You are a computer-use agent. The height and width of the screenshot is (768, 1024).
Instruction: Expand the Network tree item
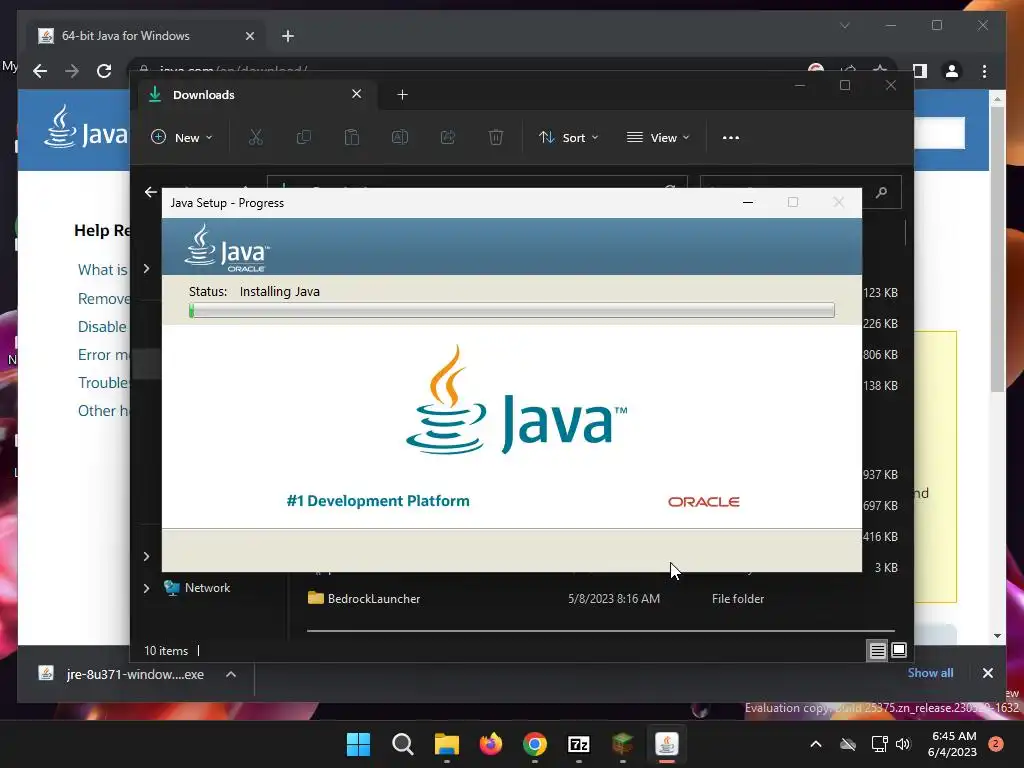click(146, 588)
